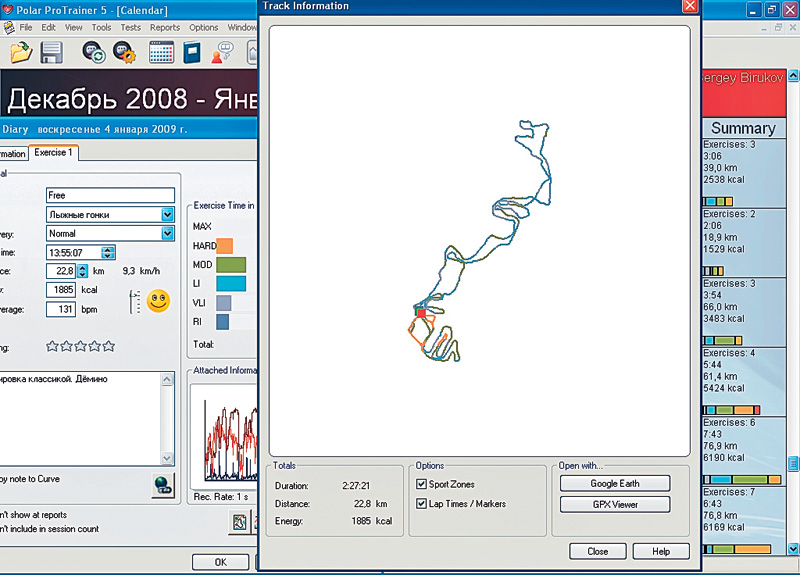Image resolution: width=800 pixels, height=575 pixels.
Task: Select summary week with 61,4 km
Action: coord(744,382)
